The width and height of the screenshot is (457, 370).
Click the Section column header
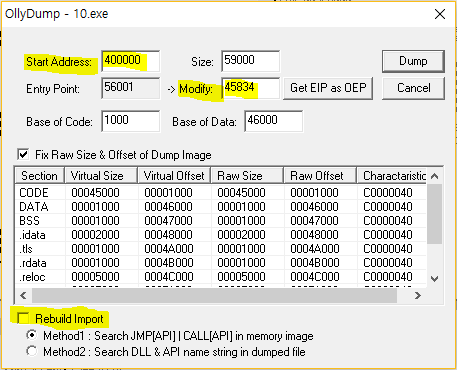click(x=40, y=176)
